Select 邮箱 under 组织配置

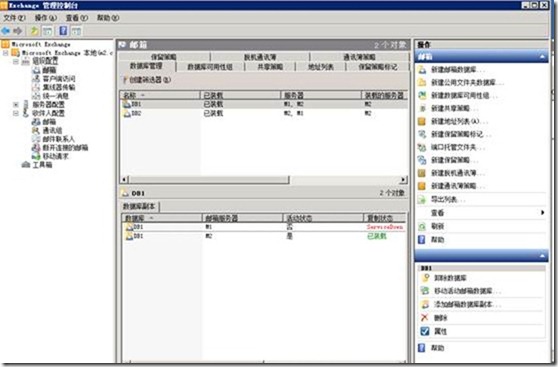tap(49, 70)
